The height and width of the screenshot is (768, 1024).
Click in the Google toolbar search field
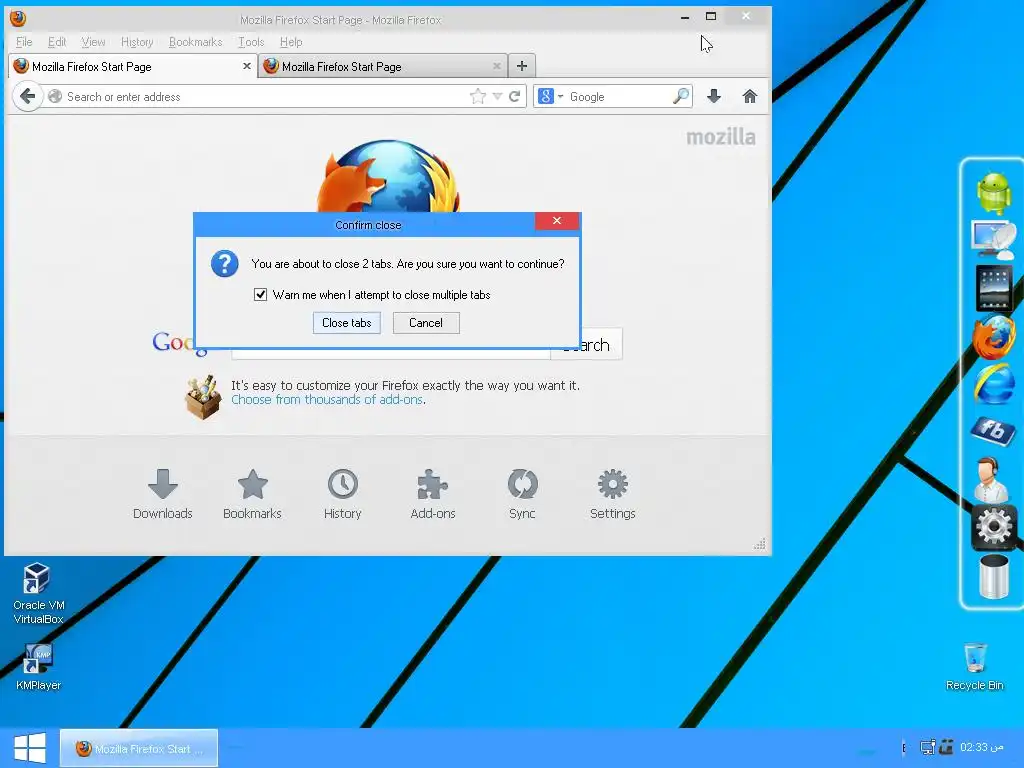click(618, 97)
